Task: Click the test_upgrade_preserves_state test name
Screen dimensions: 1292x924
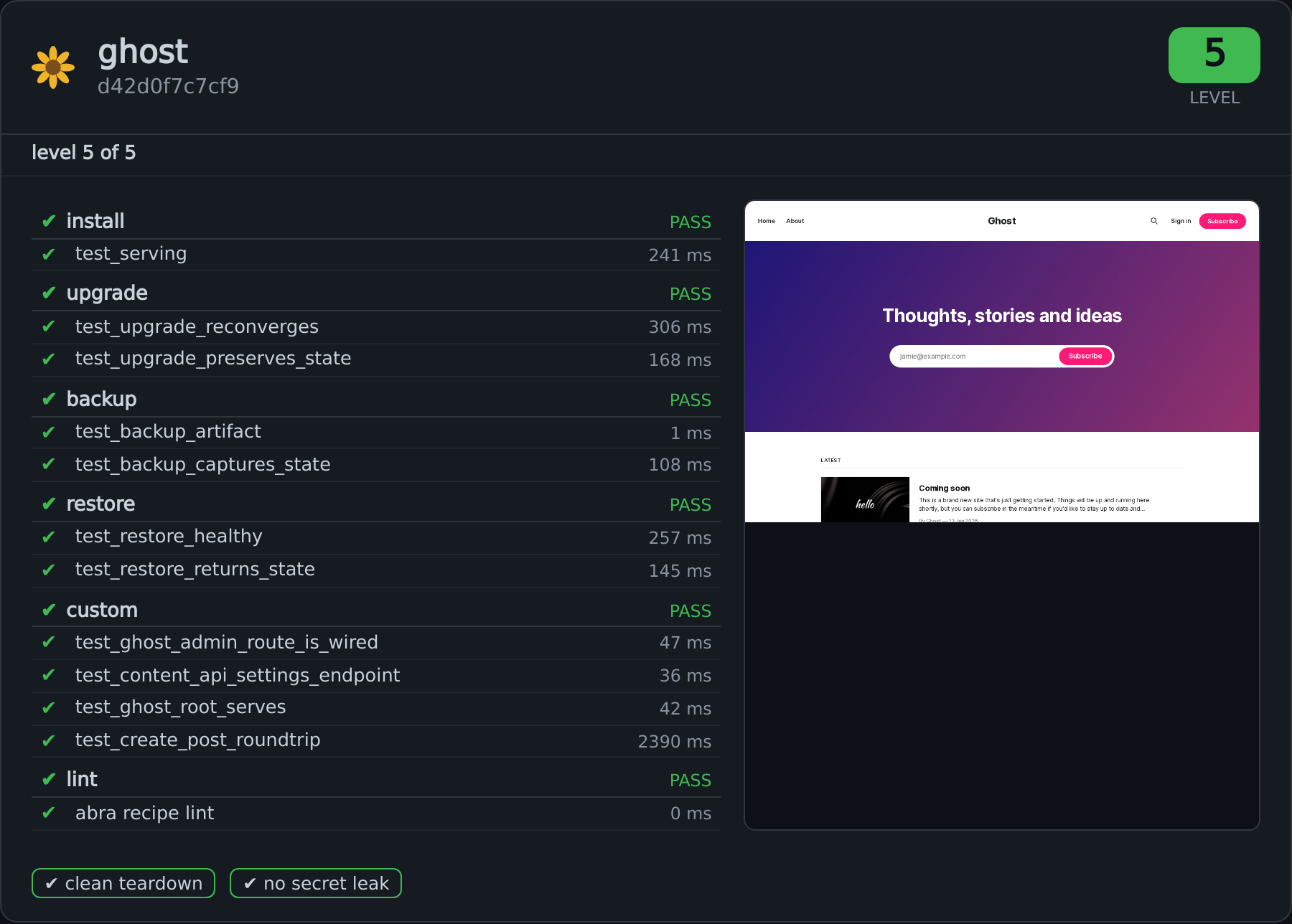Action: tap(213, 359)
